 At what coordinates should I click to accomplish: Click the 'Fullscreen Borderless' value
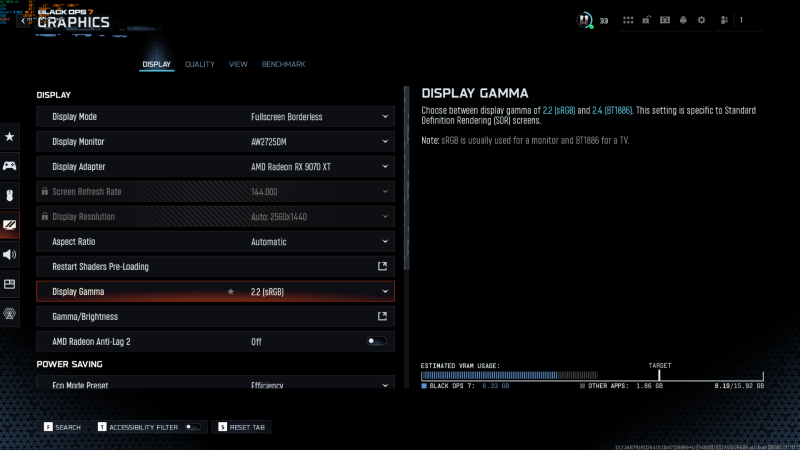click(x=287, y=117)
